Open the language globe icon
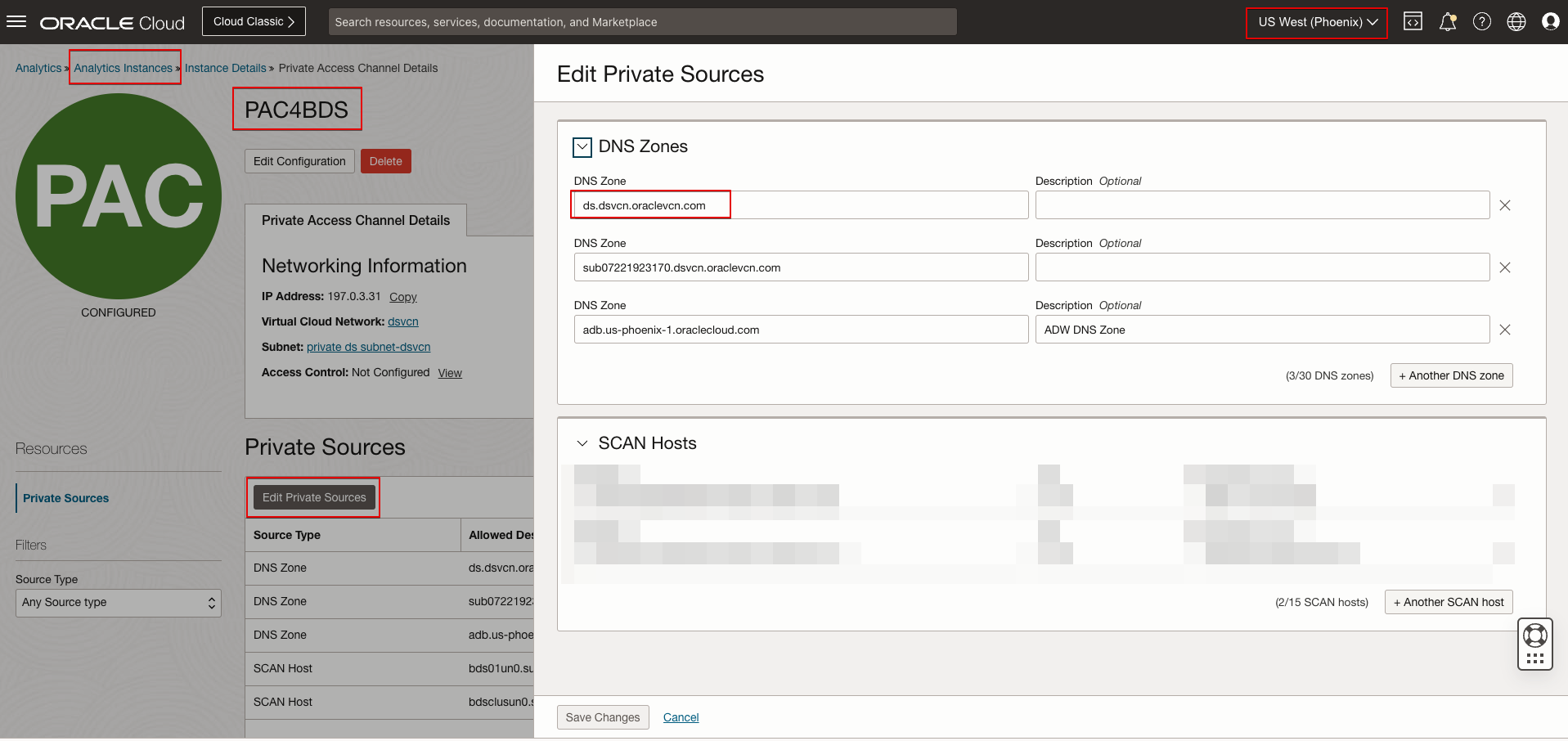Image resolution: width=1568 pixels, height=741 pixels. (x=1516, y=22)
